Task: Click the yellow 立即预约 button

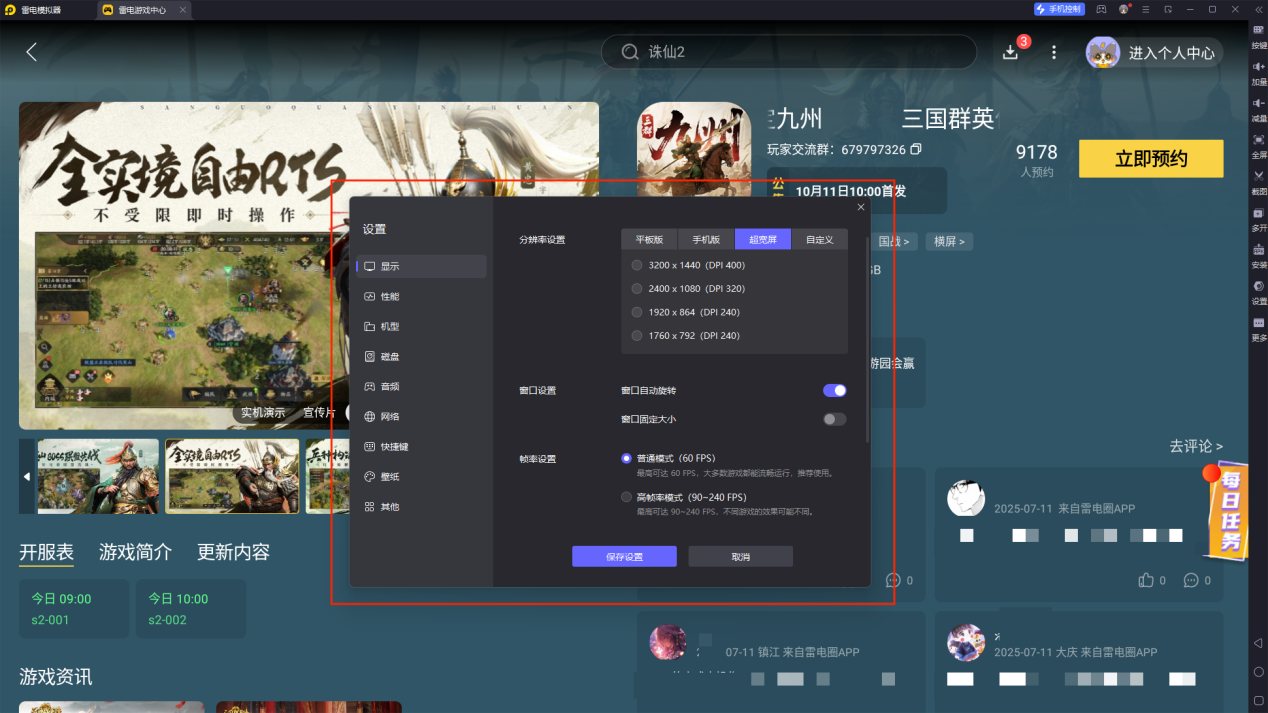Action: 1151,158
